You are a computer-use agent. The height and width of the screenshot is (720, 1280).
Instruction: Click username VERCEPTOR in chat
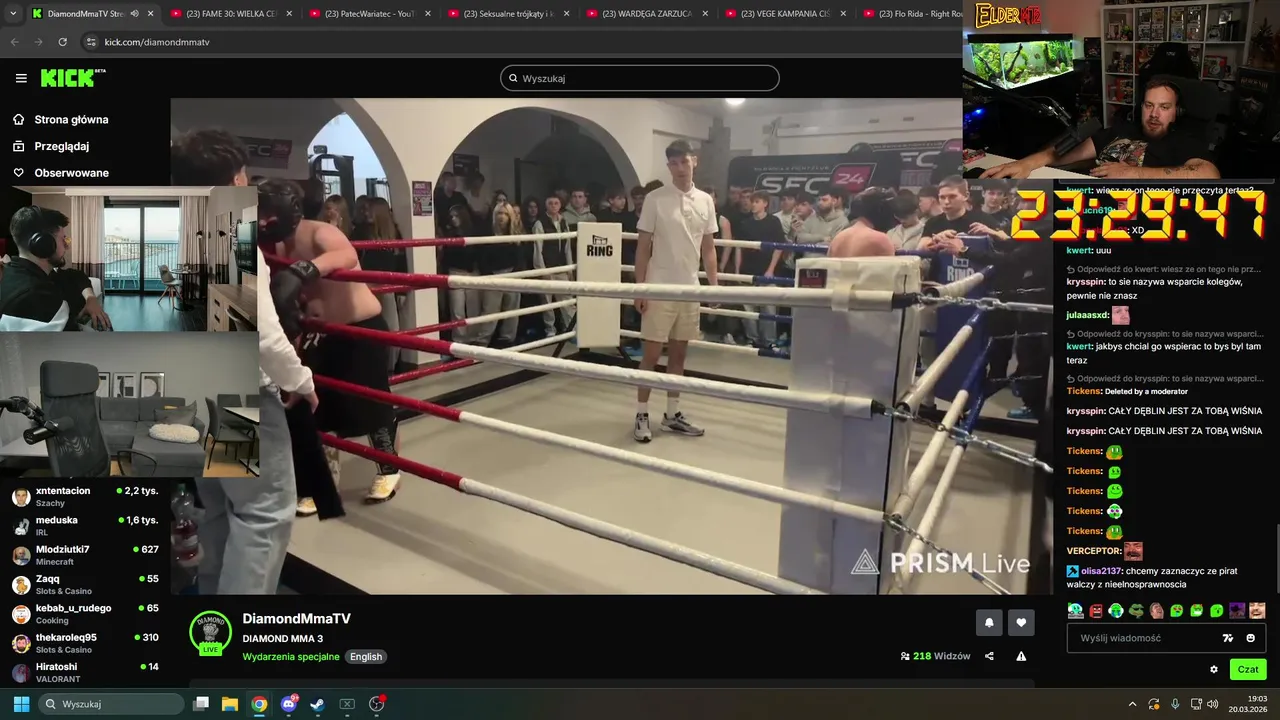(1093, 551)
